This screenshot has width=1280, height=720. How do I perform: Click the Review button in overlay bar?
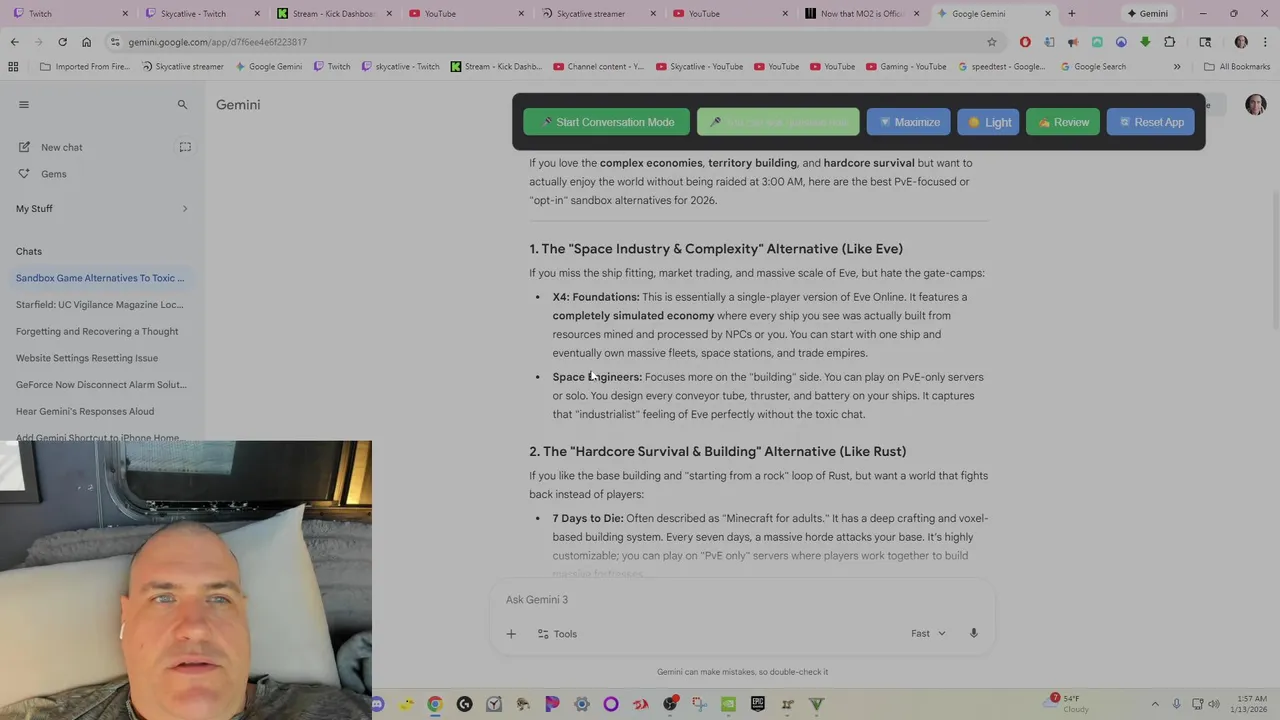click(x=1062, y=122)
